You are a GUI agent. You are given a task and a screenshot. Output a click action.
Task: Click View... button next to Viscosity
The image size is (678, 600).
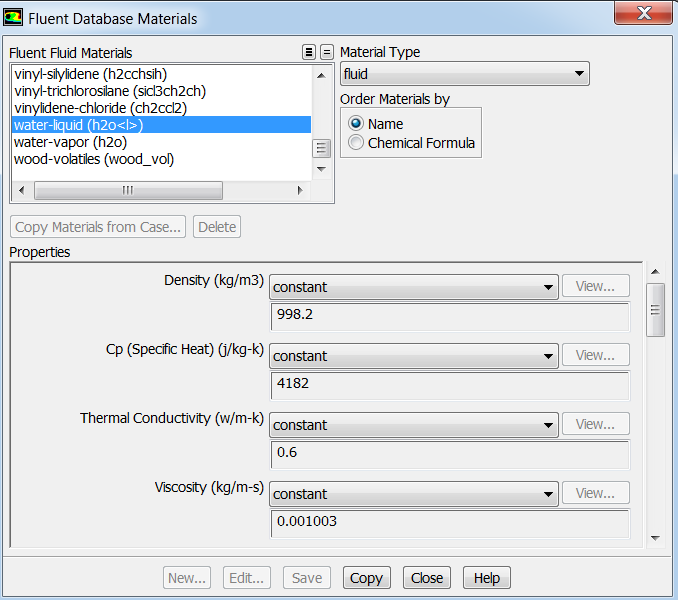[596, 493]
